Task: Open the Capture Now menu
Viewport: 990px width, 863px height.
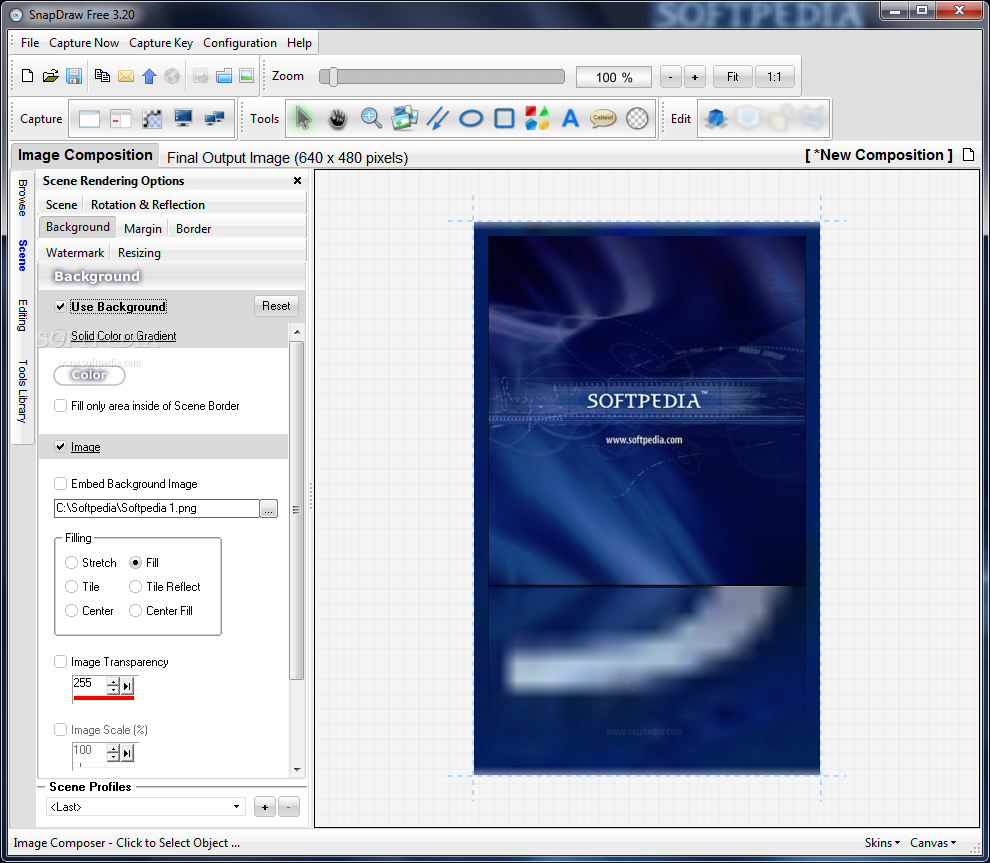Action: coord(84,43)
